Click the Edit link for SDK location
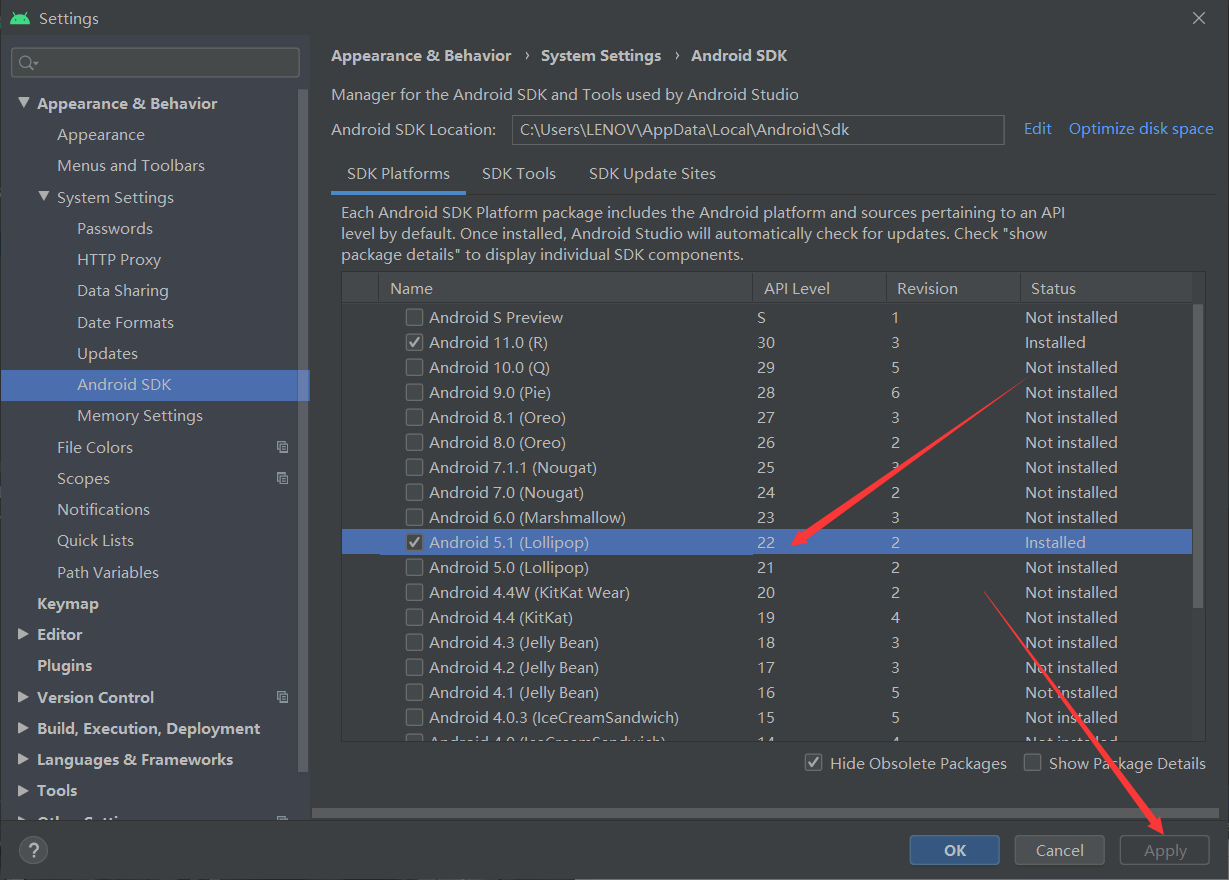The height and width of the screenshot is (880, 1229). tap(1038, 129)
